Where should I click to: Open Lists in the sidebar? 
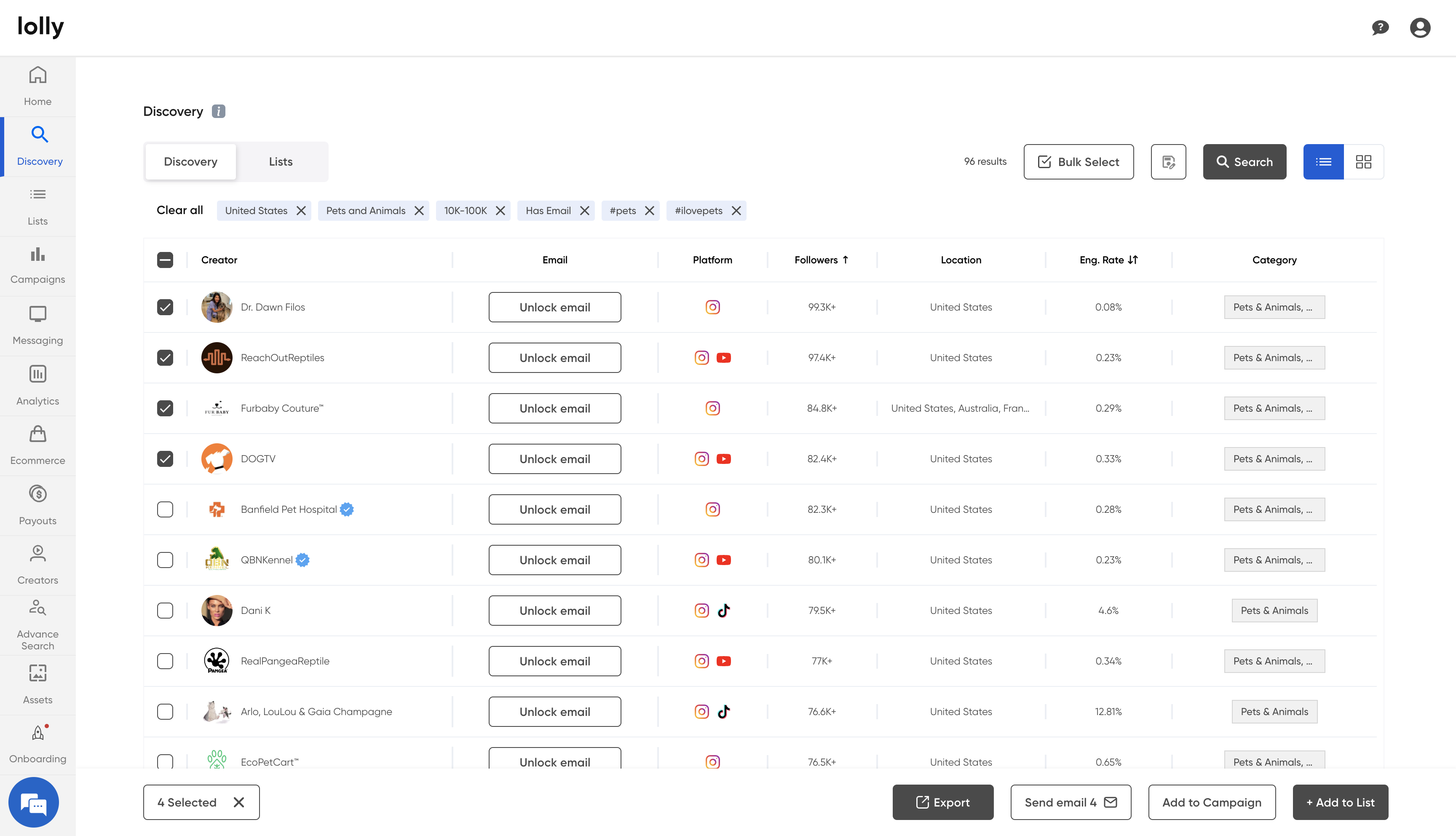click(x=38, y=207)
